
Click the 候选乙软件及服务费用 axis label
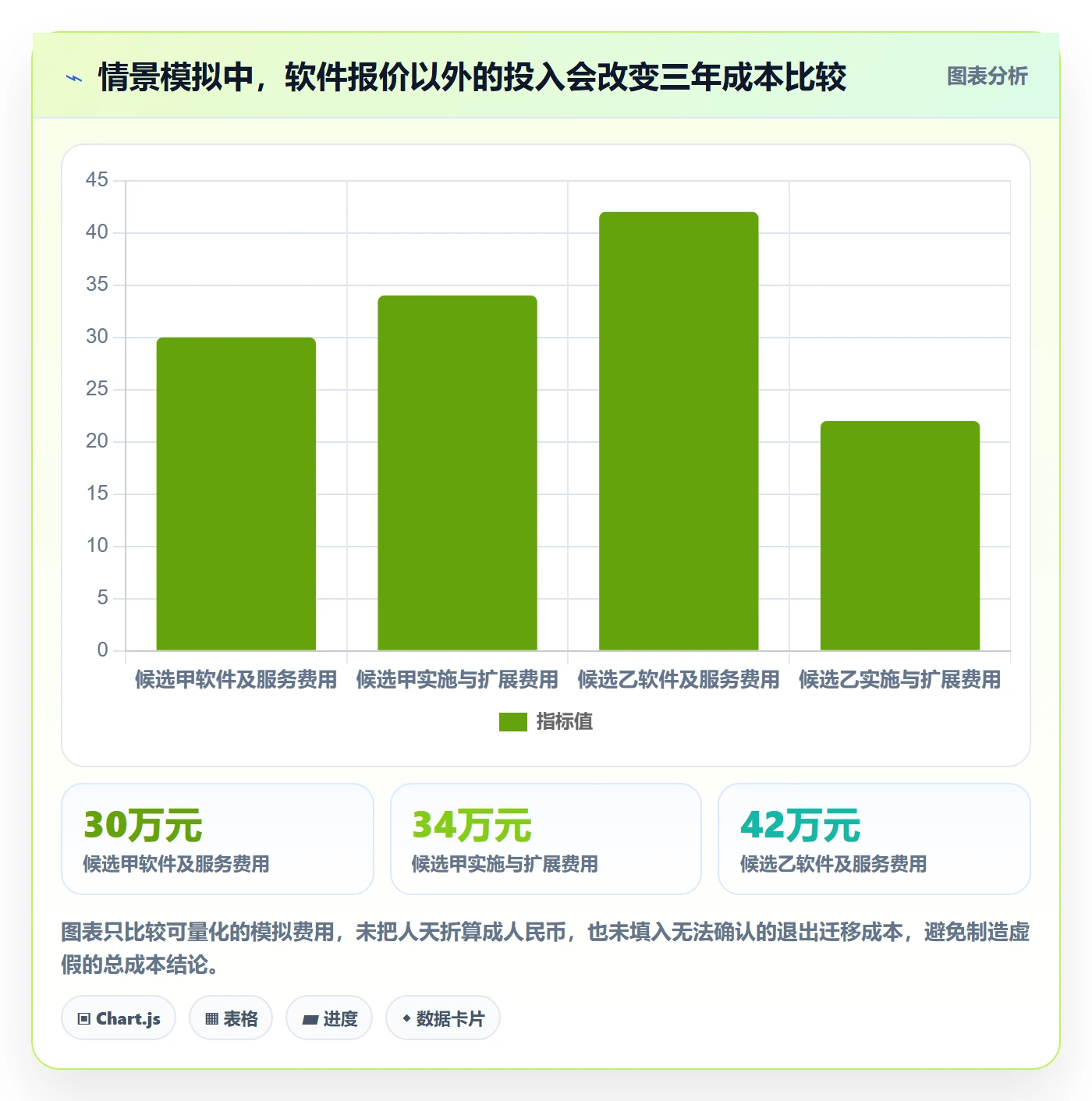[679, 680]
